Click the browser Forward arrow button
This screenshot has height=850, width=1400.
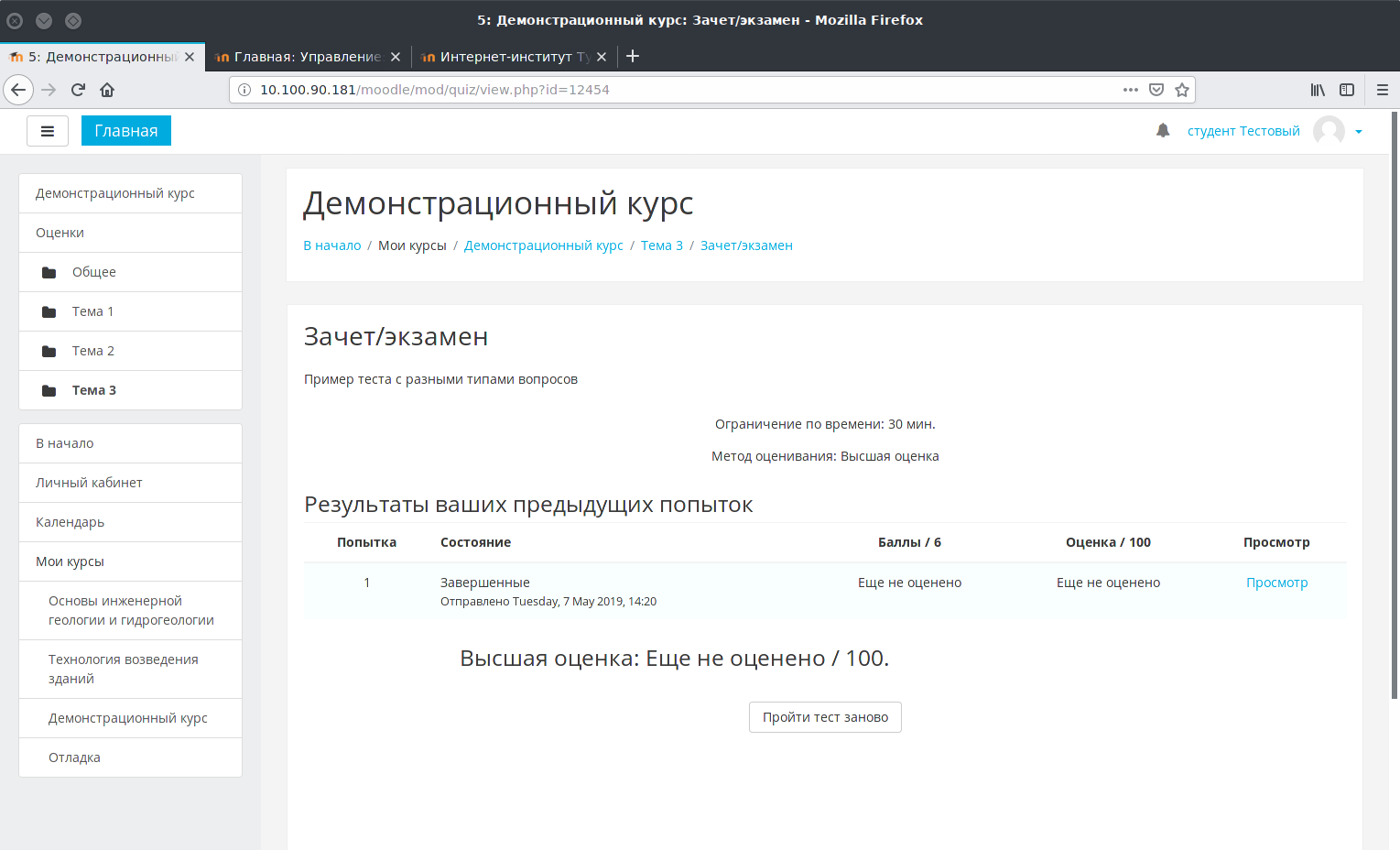(49, 90)
